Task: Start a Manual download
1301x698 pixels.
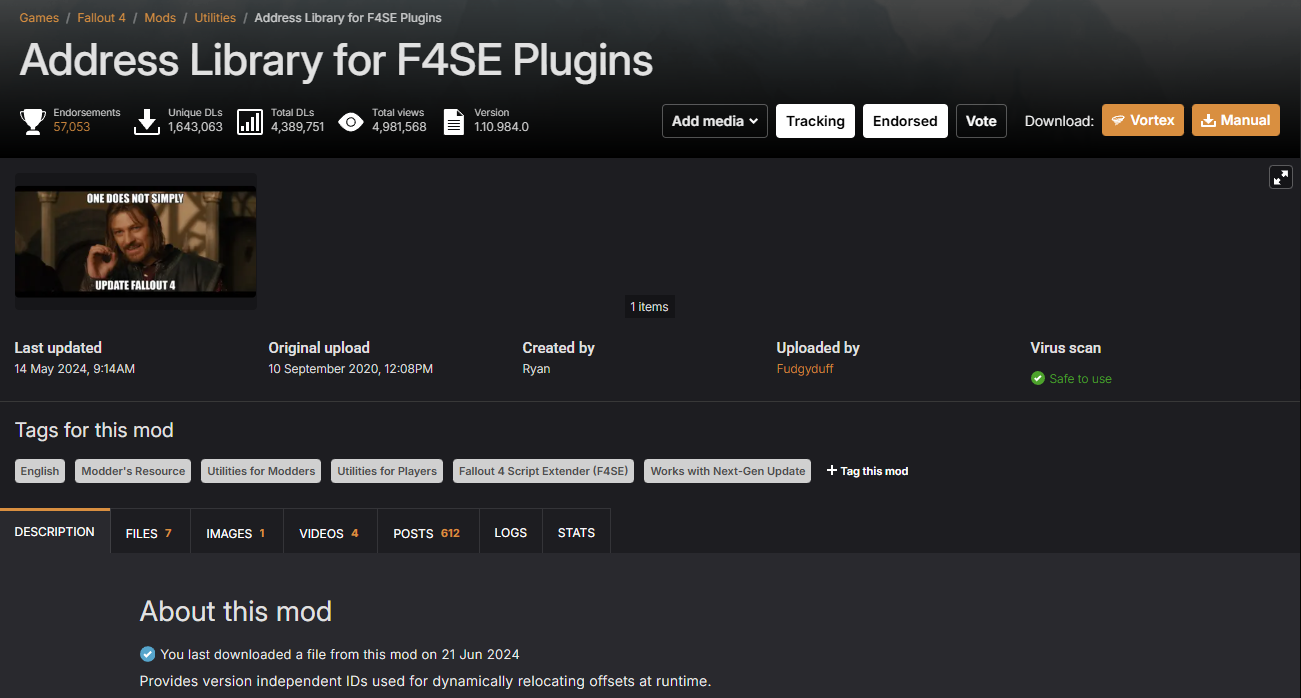Action: coord(1236,120)
